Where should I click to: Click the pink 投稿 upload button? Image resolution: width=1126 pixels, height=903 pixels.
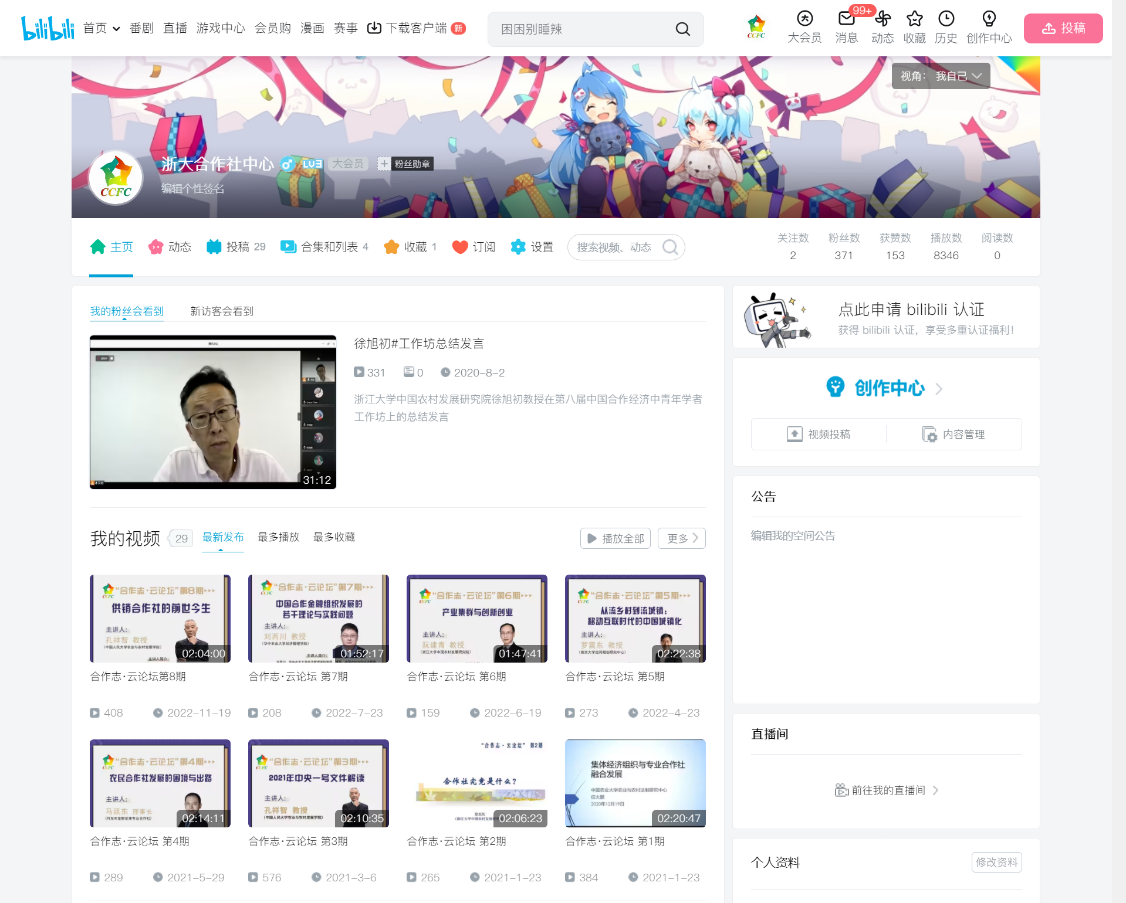[1063, 28]
